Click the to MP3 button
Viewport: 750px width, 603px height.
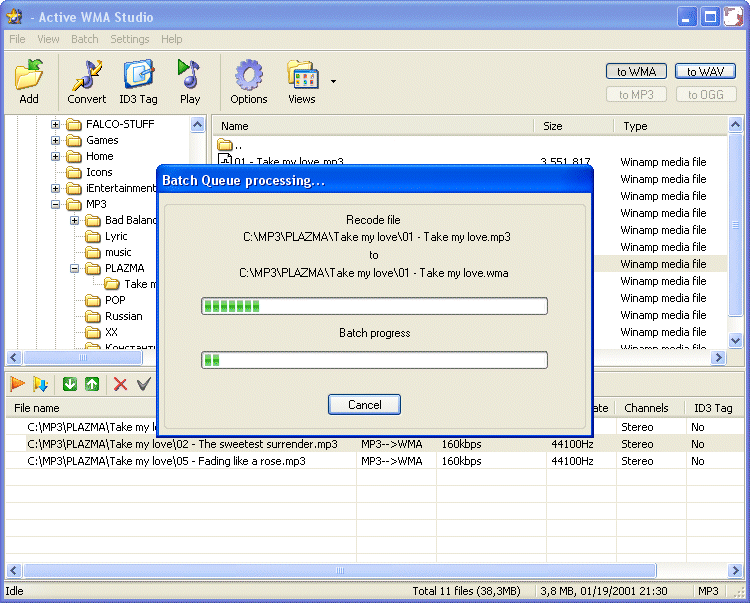pyautogui.click(x=636, y=95)
